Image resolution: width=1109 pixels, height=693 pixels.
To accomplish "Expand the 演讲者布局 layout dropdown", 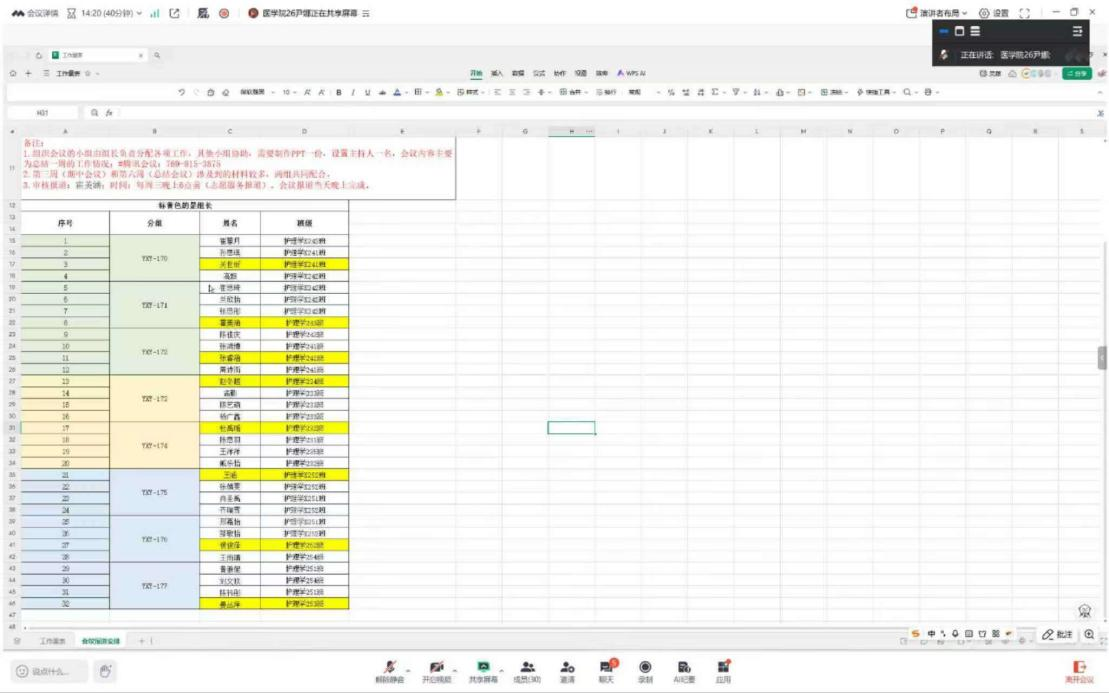I will 938,13.
